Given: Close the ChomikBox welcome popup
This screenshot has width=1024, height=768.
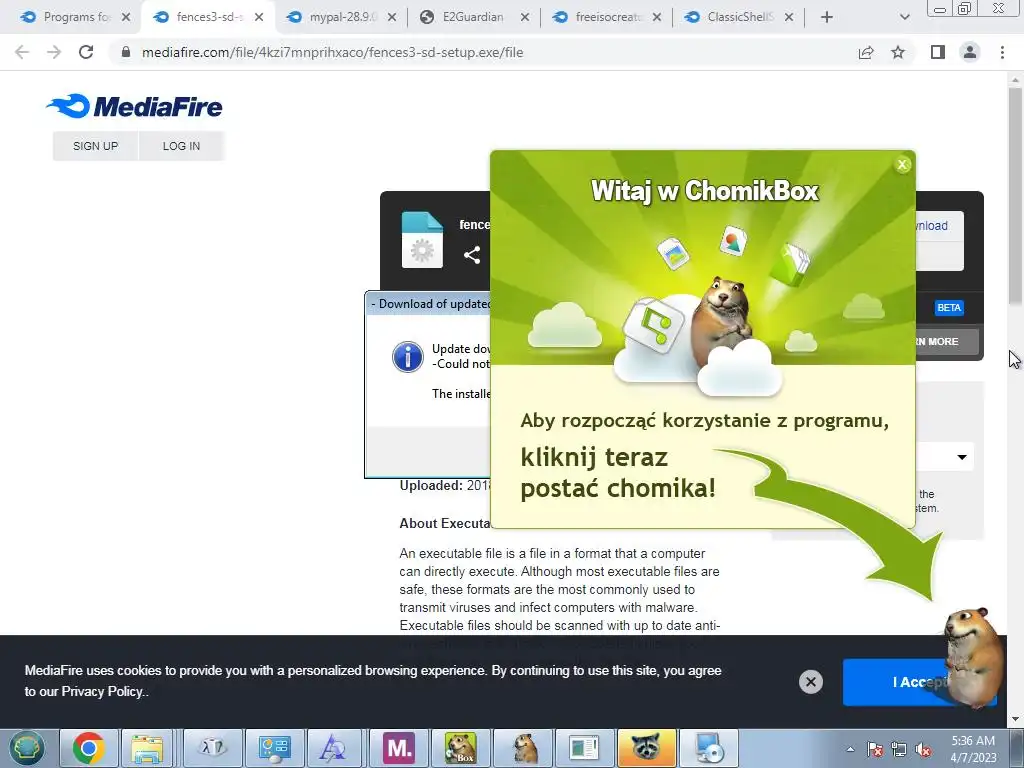Looking at the screenshot, I should point(902,165).
